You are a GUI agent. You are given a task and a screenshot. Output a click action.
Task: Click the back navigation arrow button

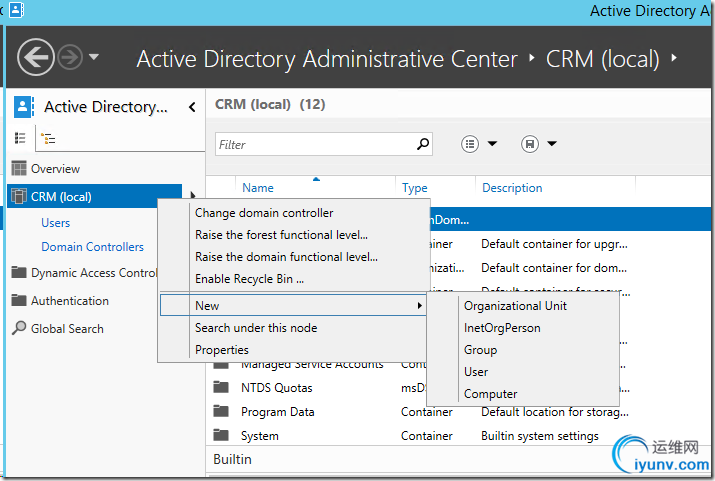click(x=36, y=57)
